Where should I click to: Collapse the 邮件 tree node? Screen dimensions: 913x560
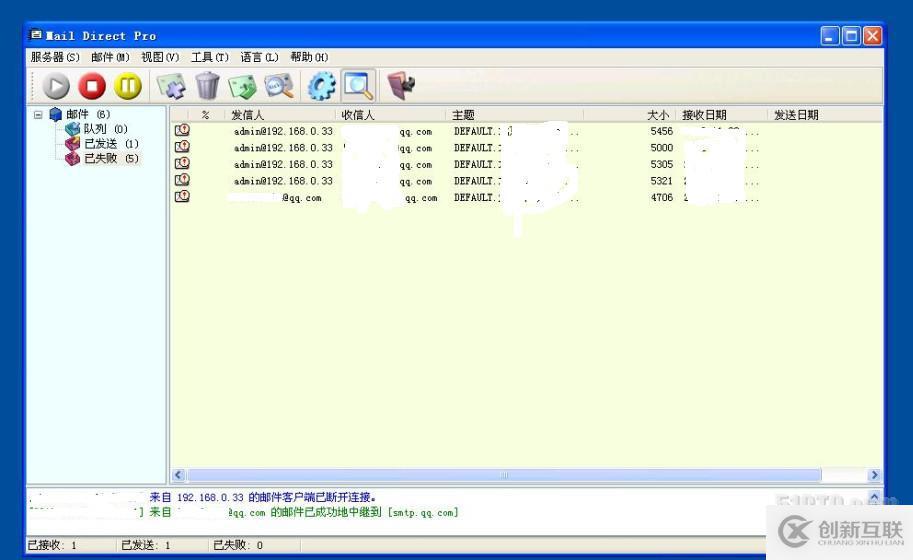pyautogui.click(x=38, y=115)
